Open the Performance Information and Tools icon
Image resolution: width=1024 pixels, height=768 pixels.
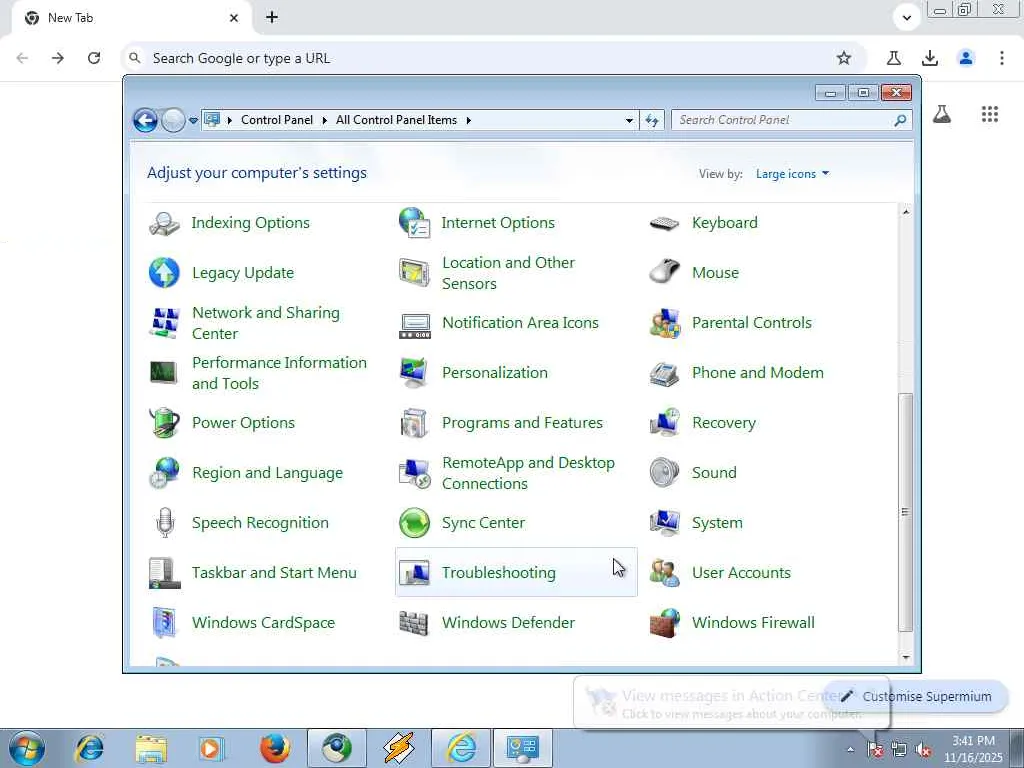pos(164,373)
